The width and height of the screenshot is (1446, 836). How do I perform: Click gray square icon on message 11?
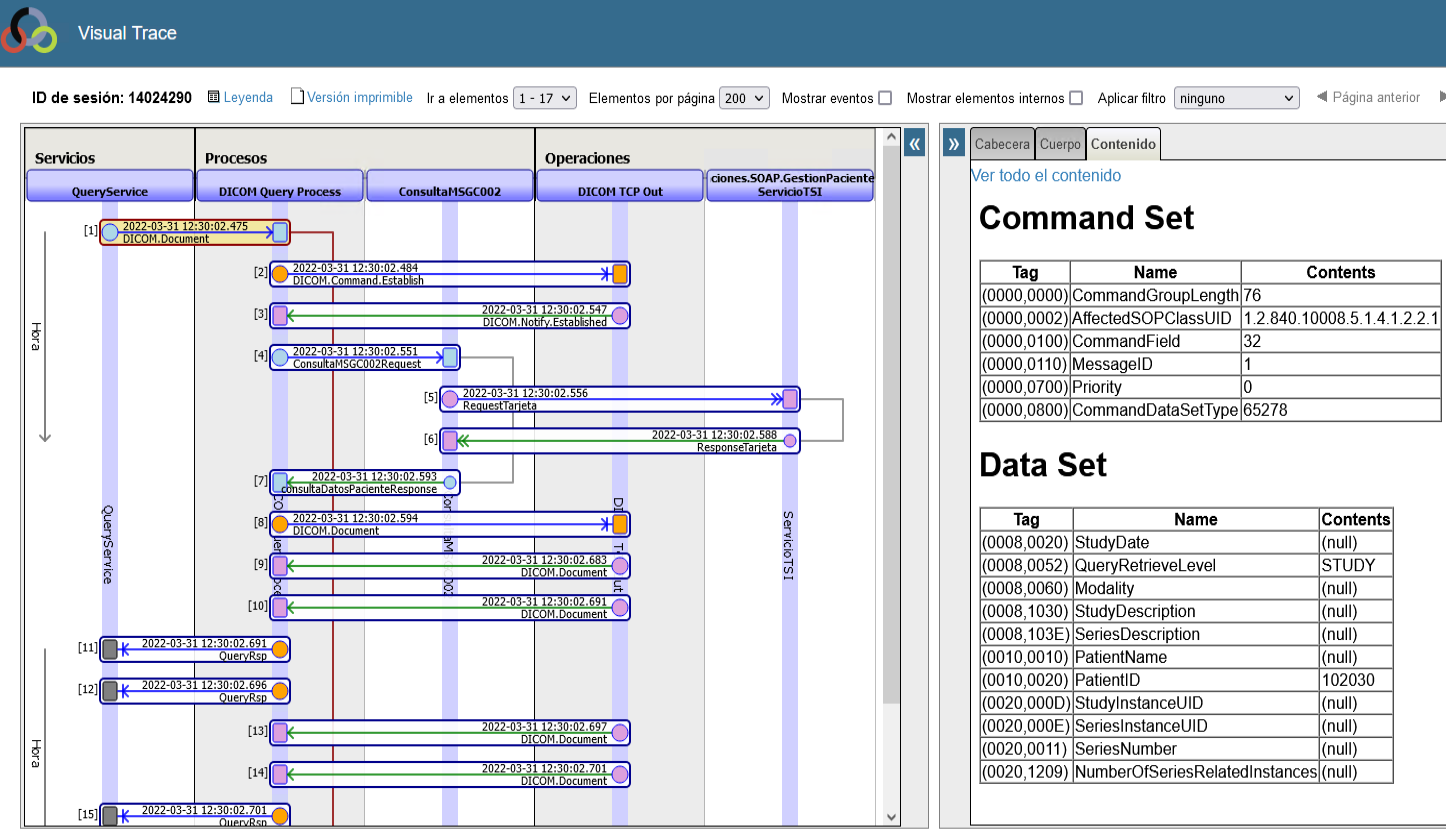click(110, 649)
